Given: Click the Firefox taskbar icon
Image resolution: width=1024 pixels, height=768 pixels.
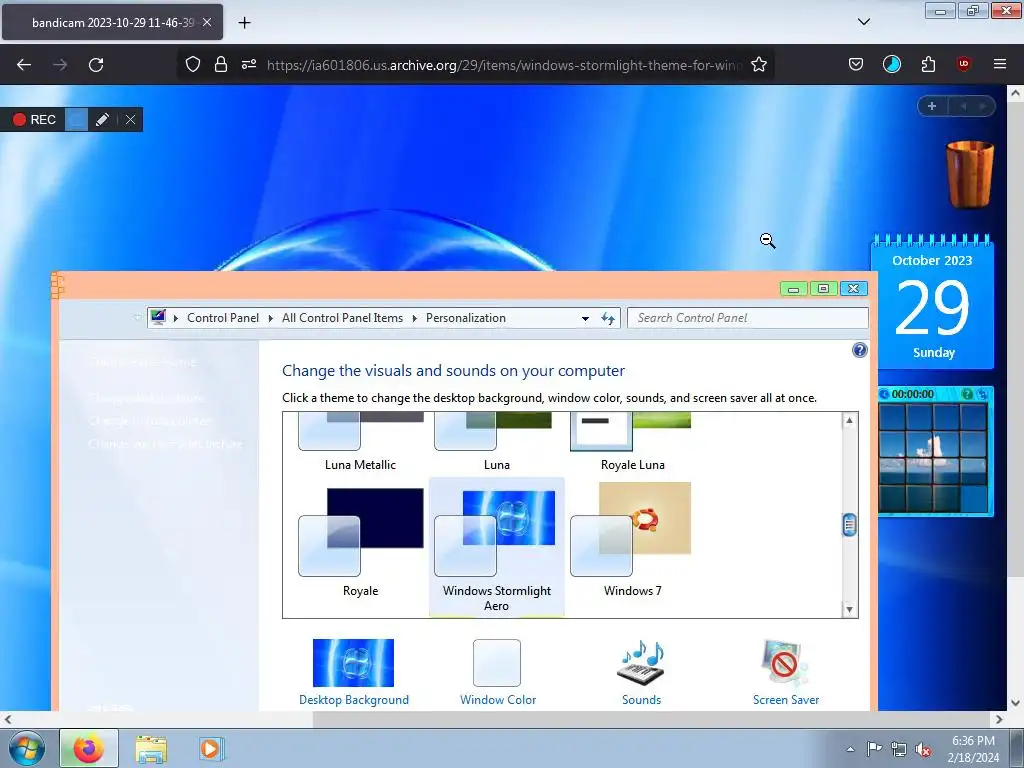Looking at the screenshot, I should [89, 748].
